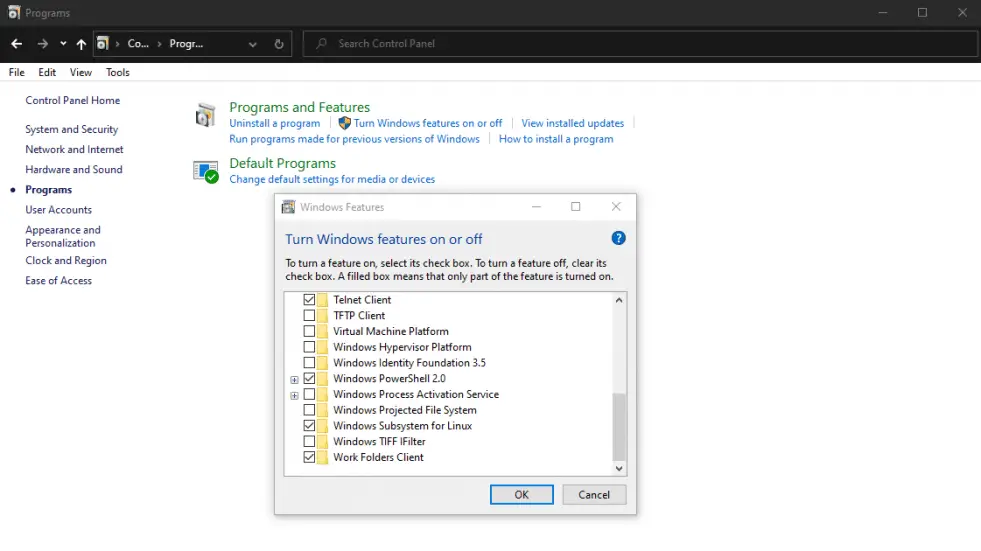Select the Windows TIFF IFilter row text
The height and width of the screenshot is (551, 981).
[379, 442]
